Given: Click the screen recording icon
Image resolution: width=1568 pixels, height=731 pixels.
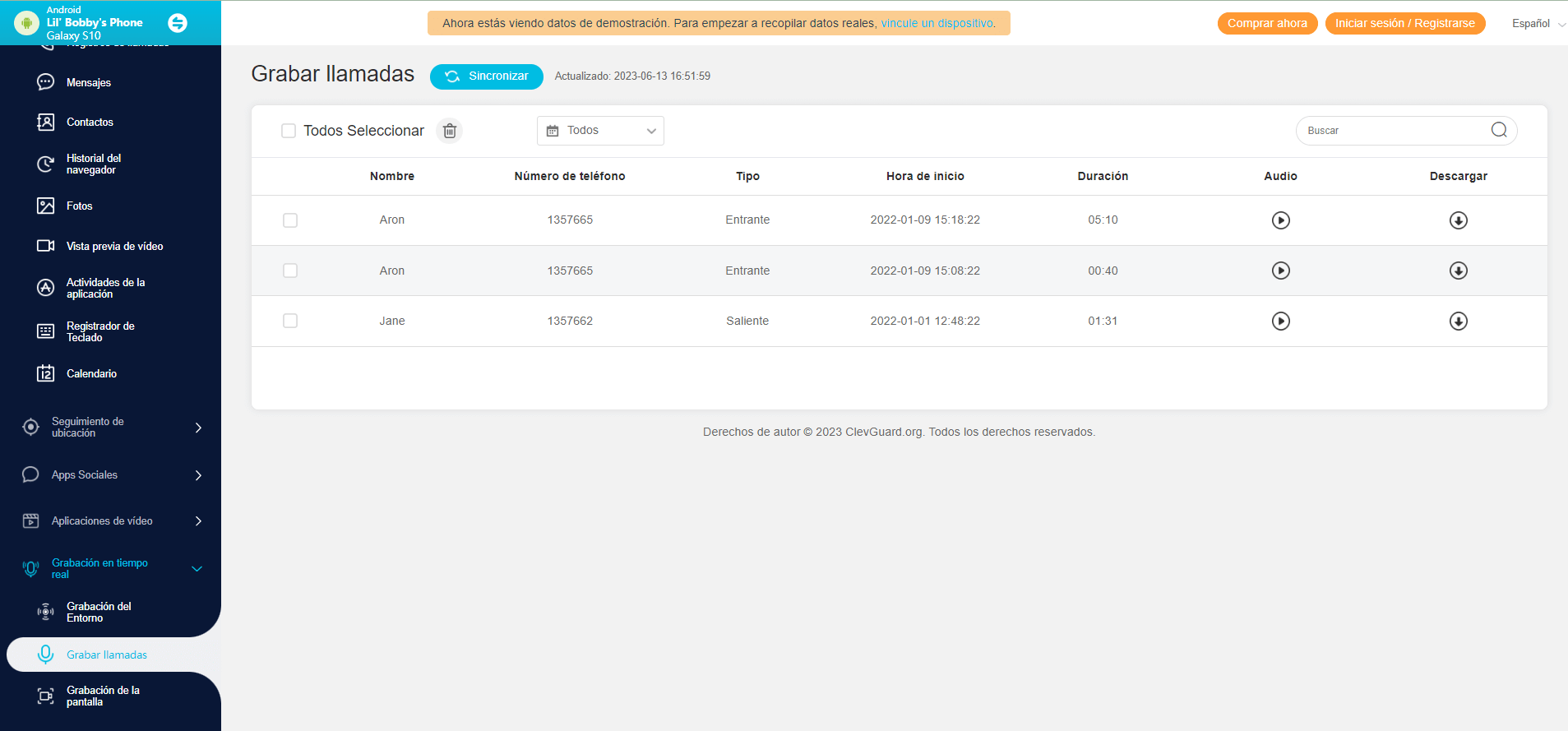Looking at the screenshot, I should [x=46, y=696].
